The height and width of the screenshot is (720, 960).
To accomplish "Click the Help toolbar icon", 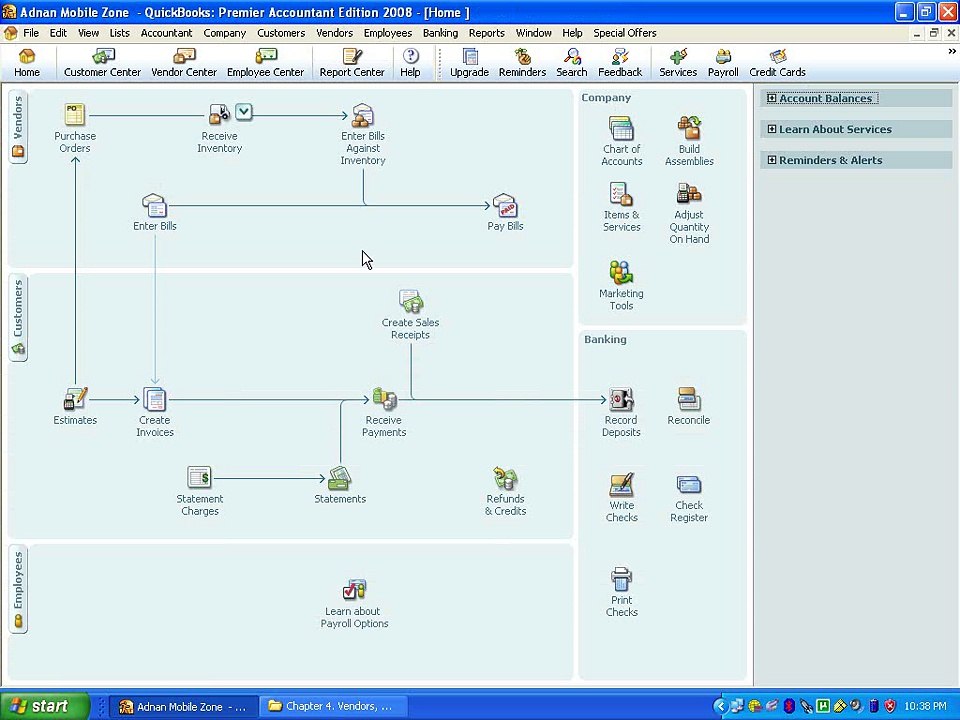I will (x=410, y=63).
